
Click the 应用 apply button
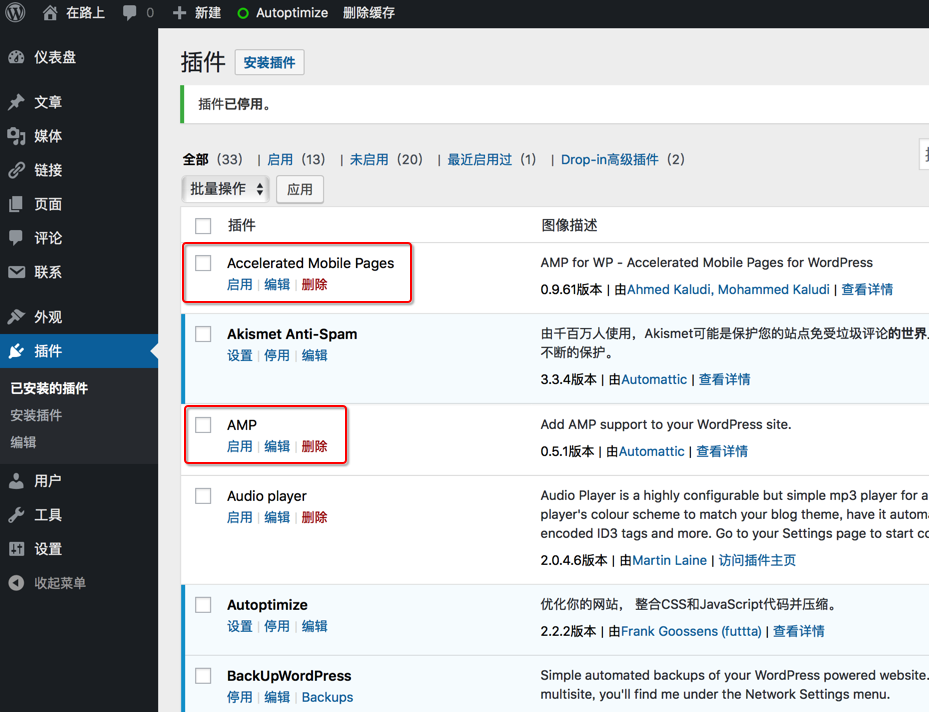click(x=300, y=189)
